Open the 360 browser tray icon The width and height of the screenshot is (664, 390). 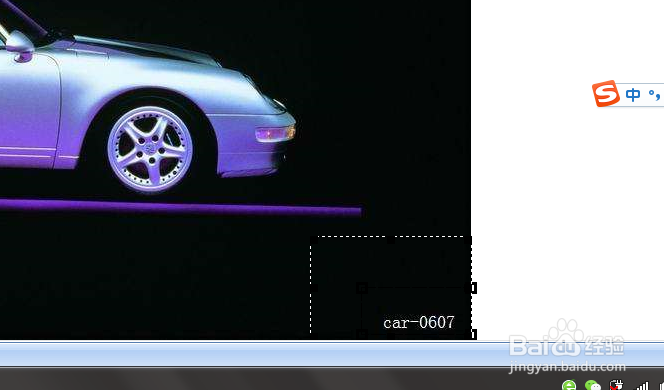click(x=570, y=385)
